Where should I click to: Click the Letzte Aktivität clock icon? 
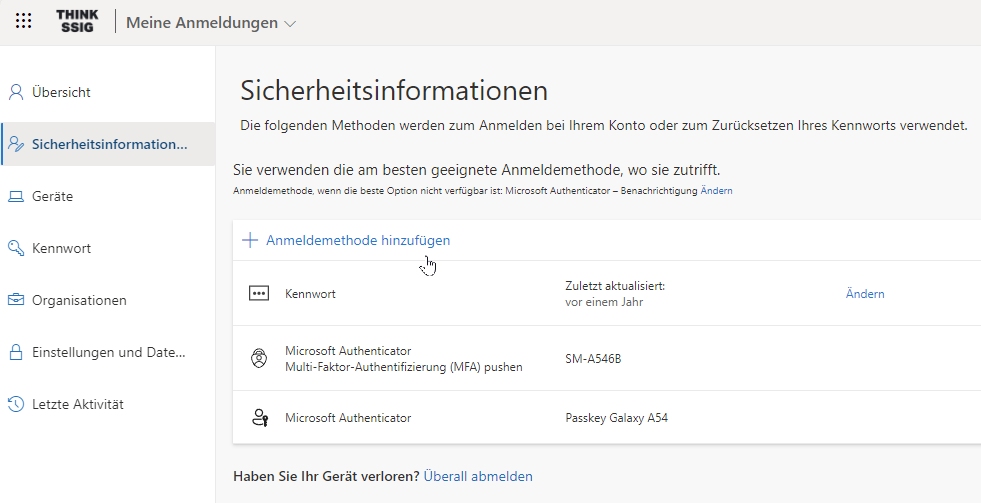click(16, 404)
